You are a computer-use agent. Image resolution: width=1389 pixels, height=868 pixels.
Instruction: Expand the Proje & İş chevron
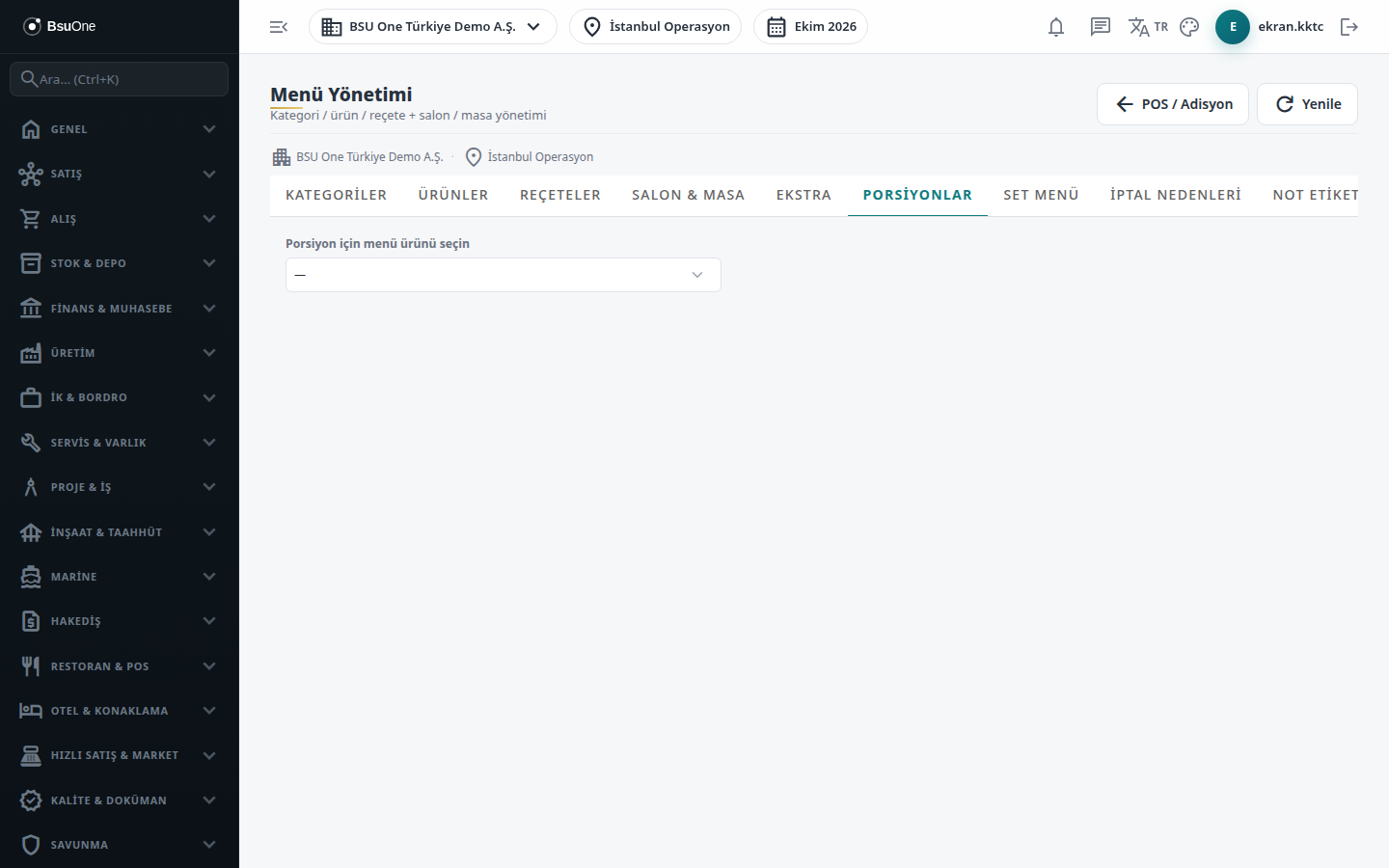[209, 487]
